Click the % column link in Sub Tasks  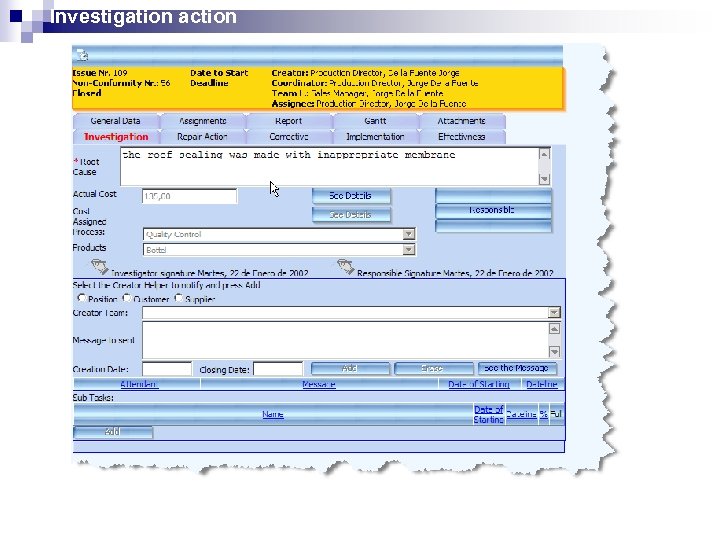544,414
